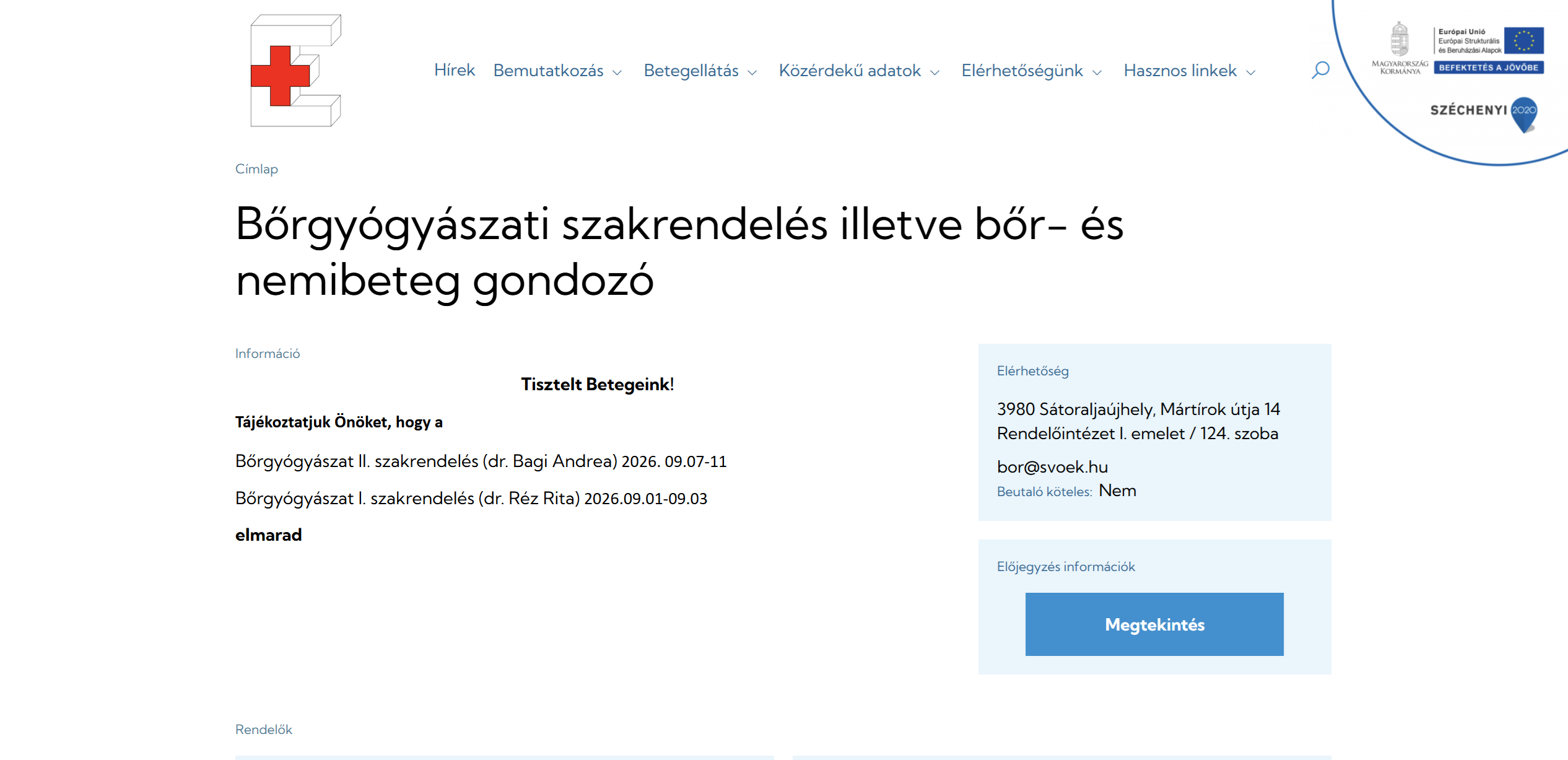Expand the Elérhetőségünk dropdown chevron

point(1097,72)
